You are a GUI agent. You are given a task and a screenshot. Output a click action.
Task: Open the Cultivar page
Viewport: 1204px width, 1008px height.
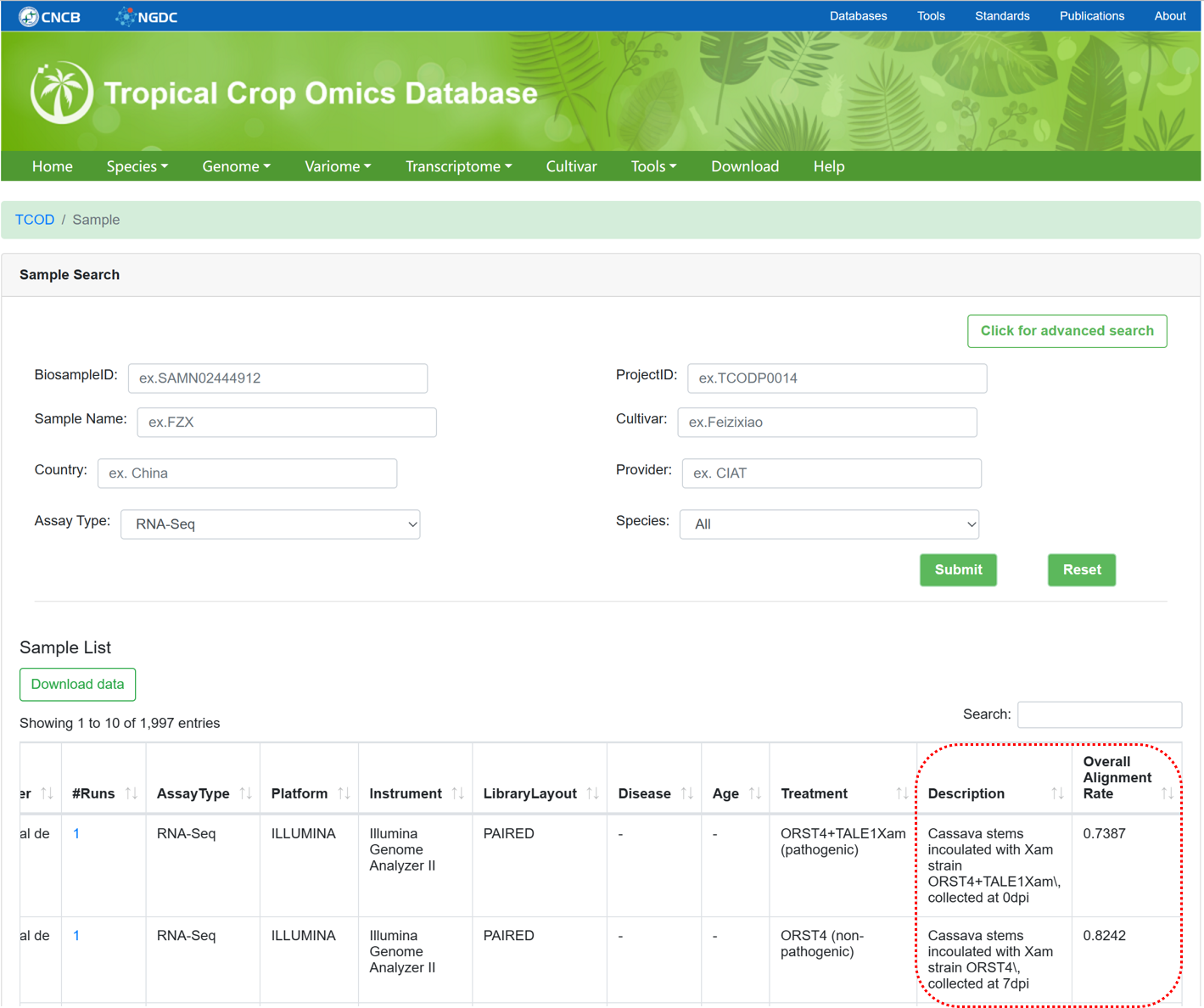coord(571,166)
